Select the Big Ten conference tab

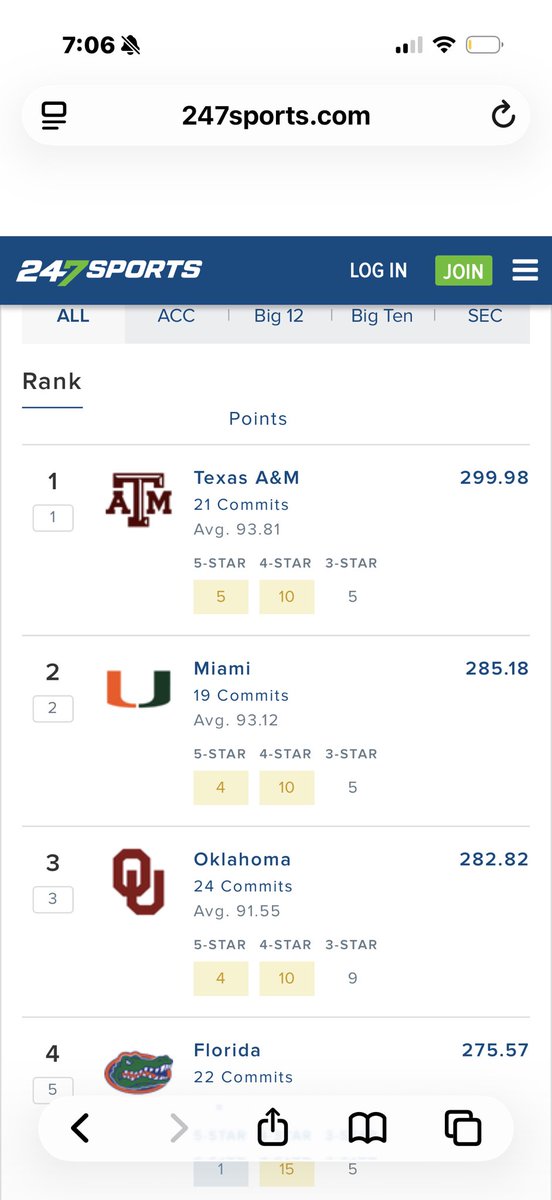(382, 316)
